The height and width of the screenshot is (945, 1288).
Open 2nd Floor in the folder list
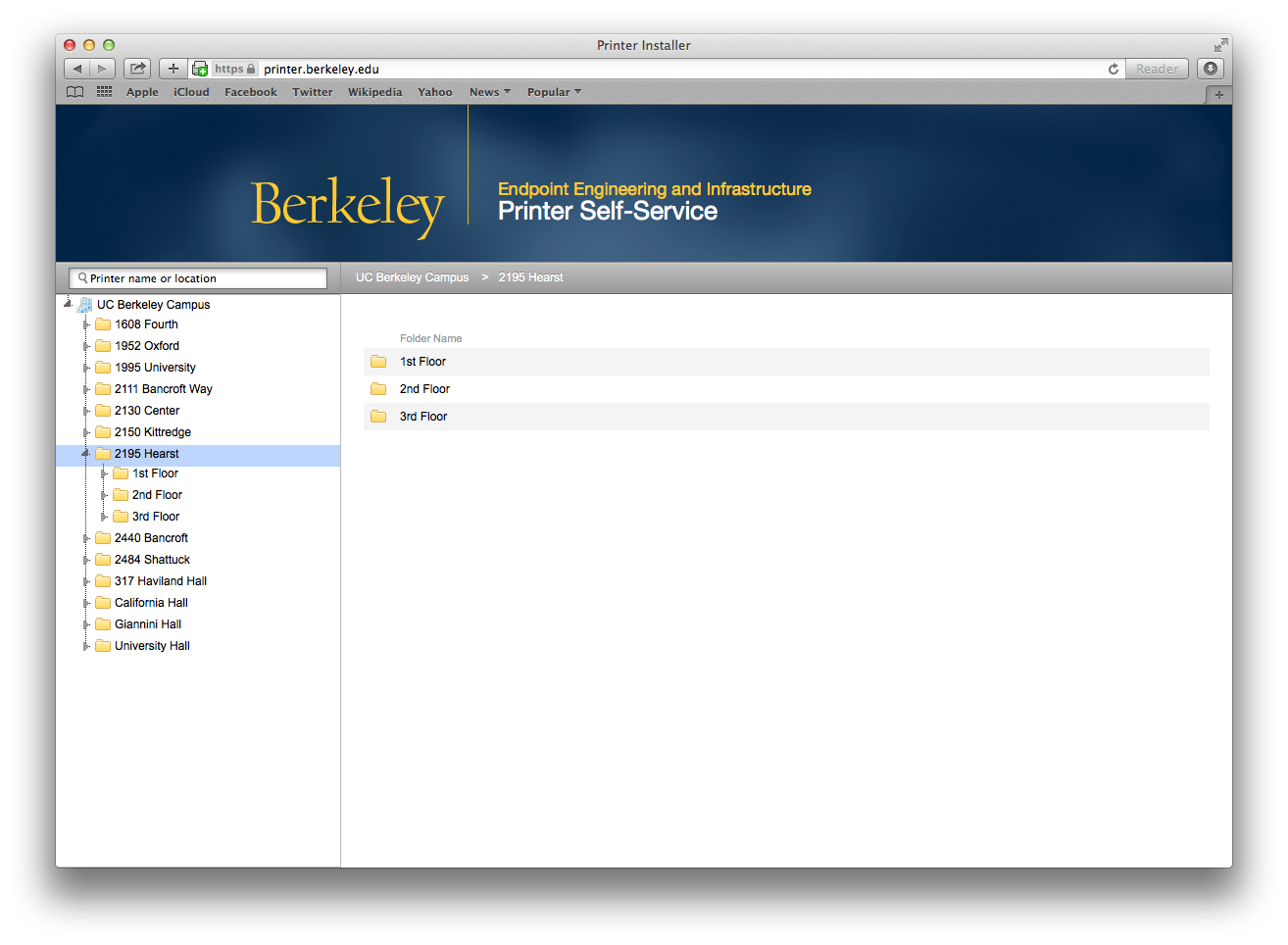coord(424,389)
